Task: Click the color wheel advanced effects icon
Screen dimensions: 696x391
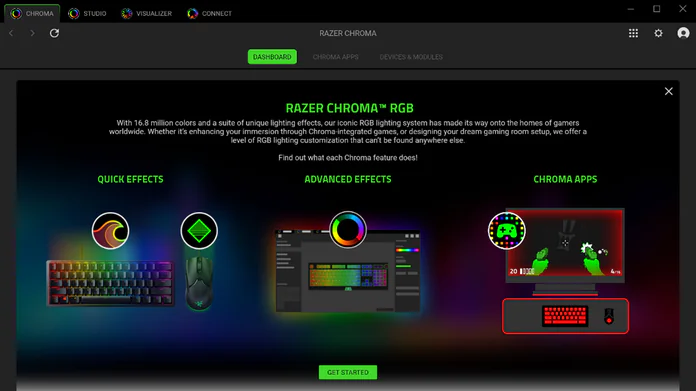Action: [348, 230]
